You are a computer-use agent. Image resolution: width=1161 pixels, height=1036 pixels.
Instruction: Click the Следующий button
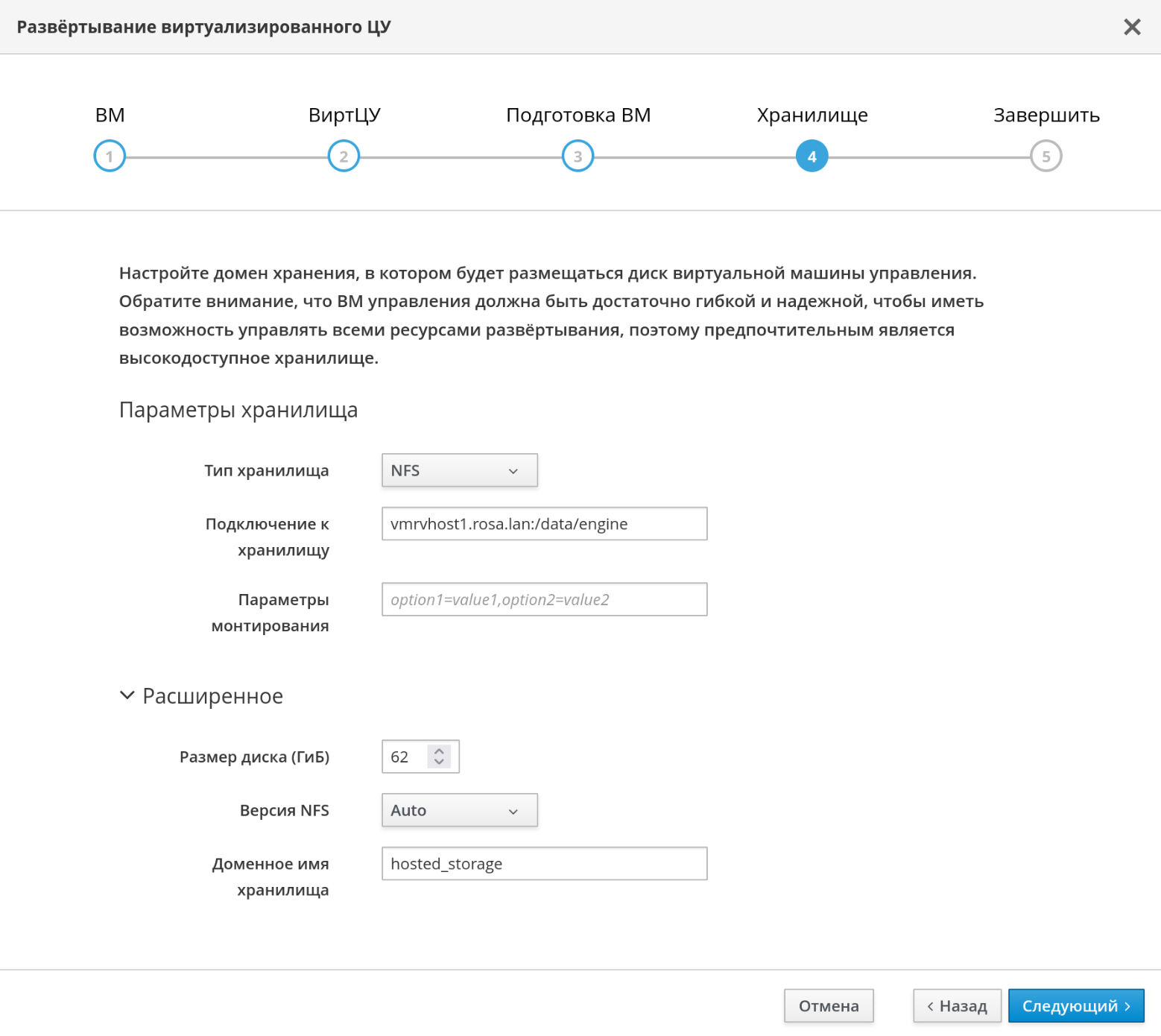point(1075,1006)
